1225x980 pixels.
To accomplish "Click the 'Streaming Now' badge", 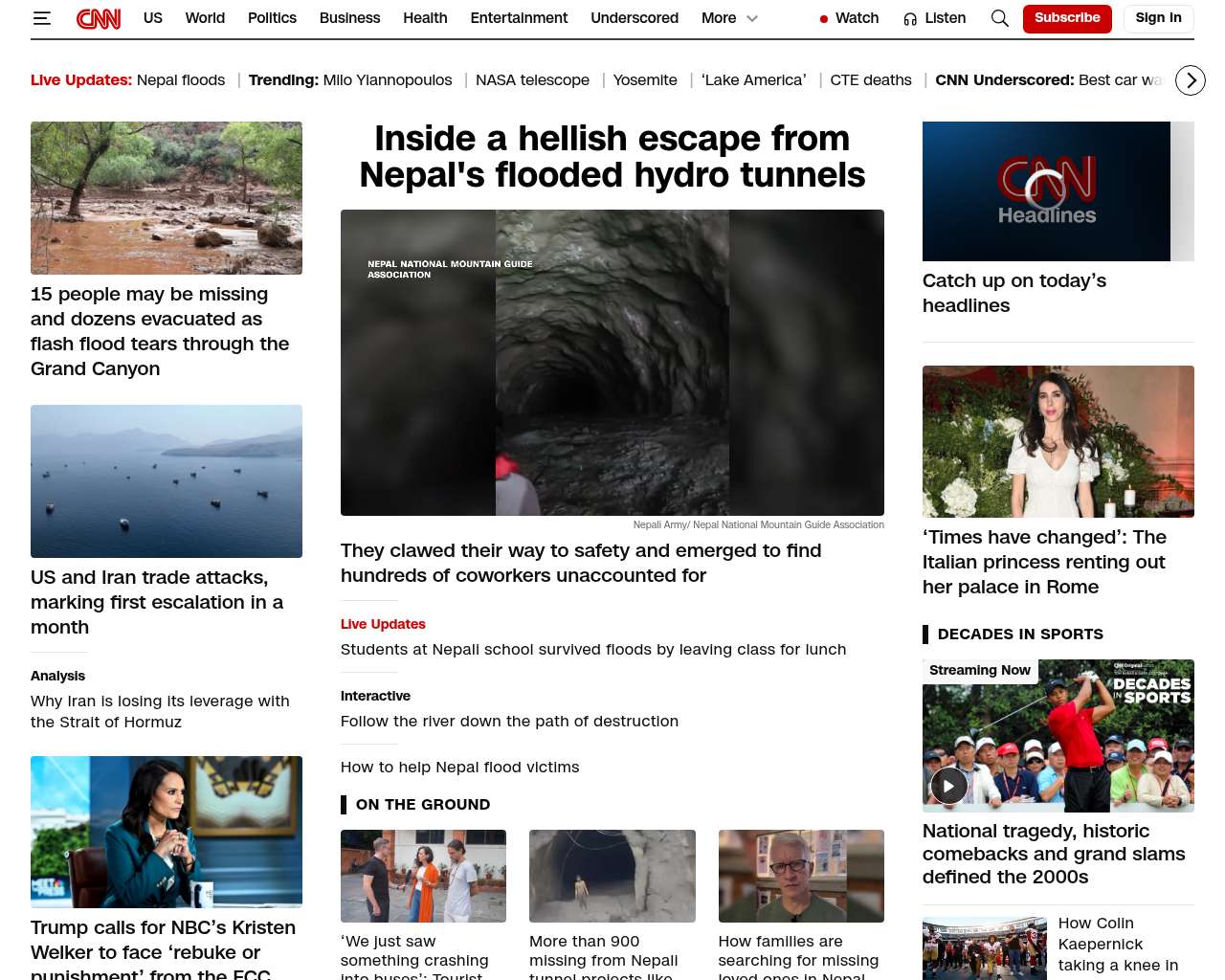I will point(980,670).
